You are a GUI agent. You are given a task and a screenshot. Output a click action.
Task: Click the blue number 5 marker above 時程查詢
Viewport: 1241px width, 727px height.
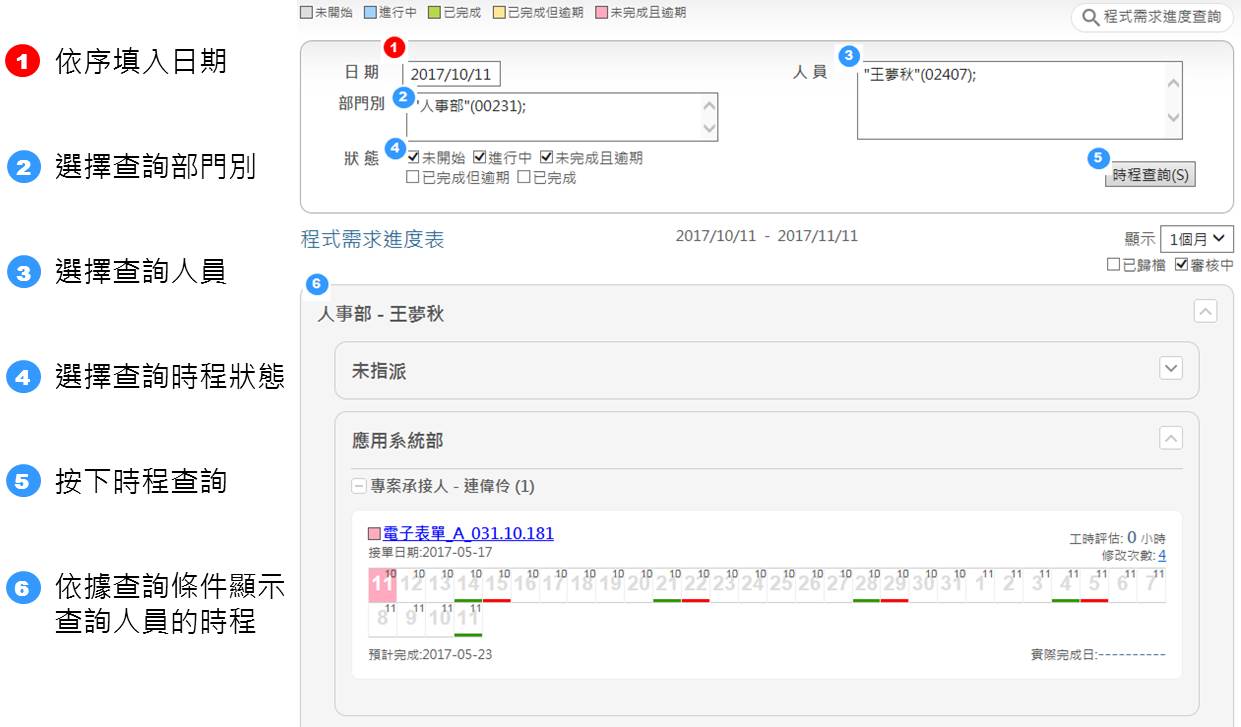(x=1099, y=158)
